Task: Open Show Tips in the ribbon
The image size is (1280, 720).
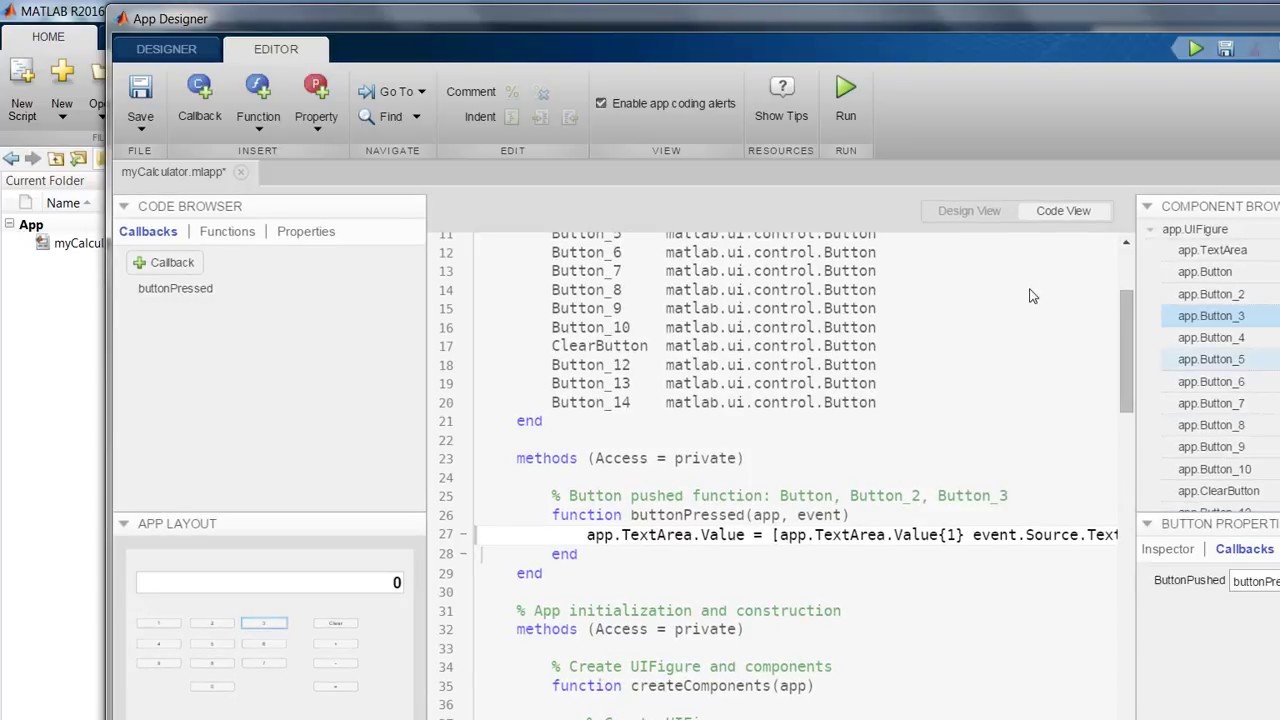Action: pyautogui.click(x=781, y=99)
